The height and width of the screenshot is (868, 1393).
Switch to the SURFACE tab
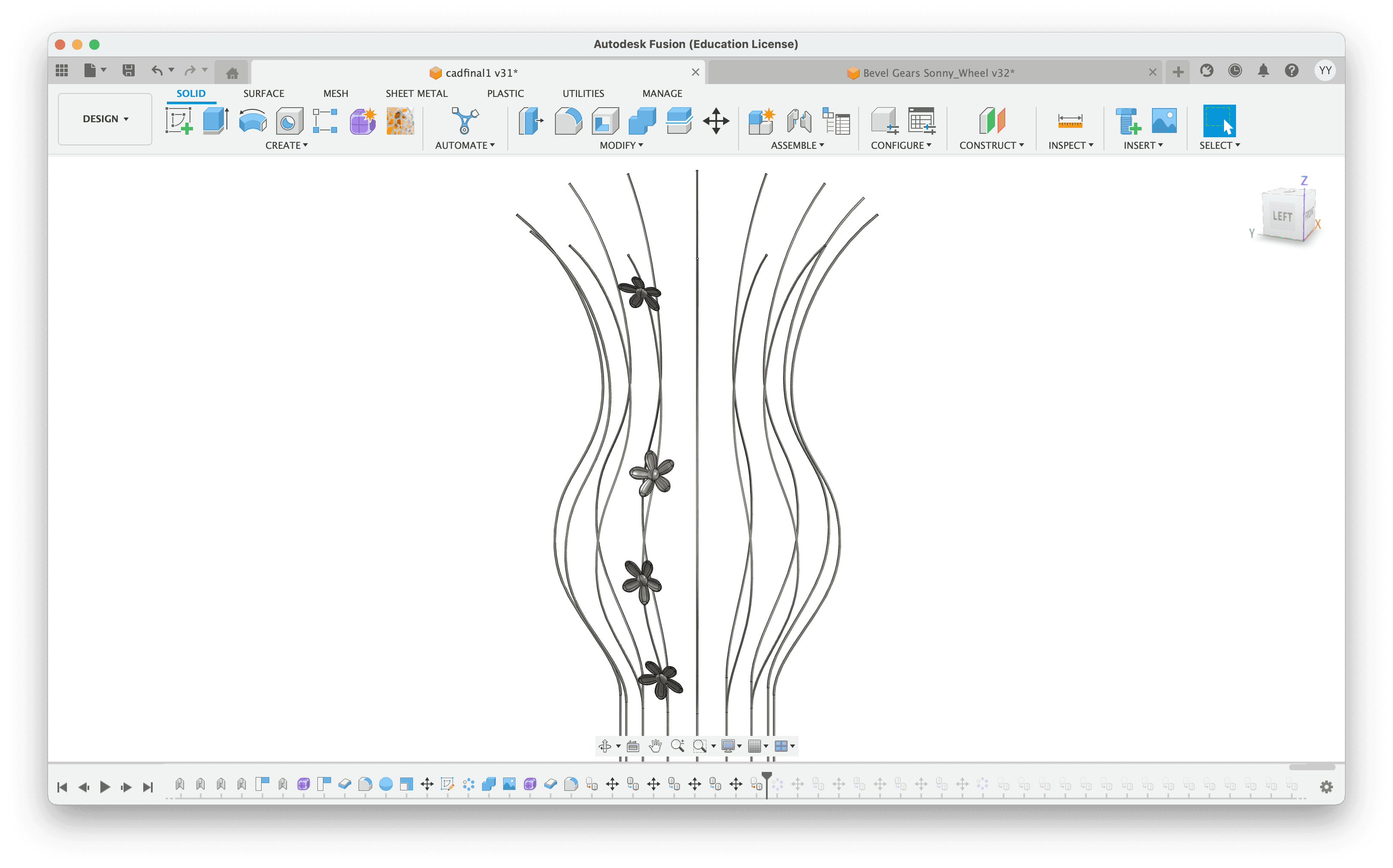coord(263,93)
